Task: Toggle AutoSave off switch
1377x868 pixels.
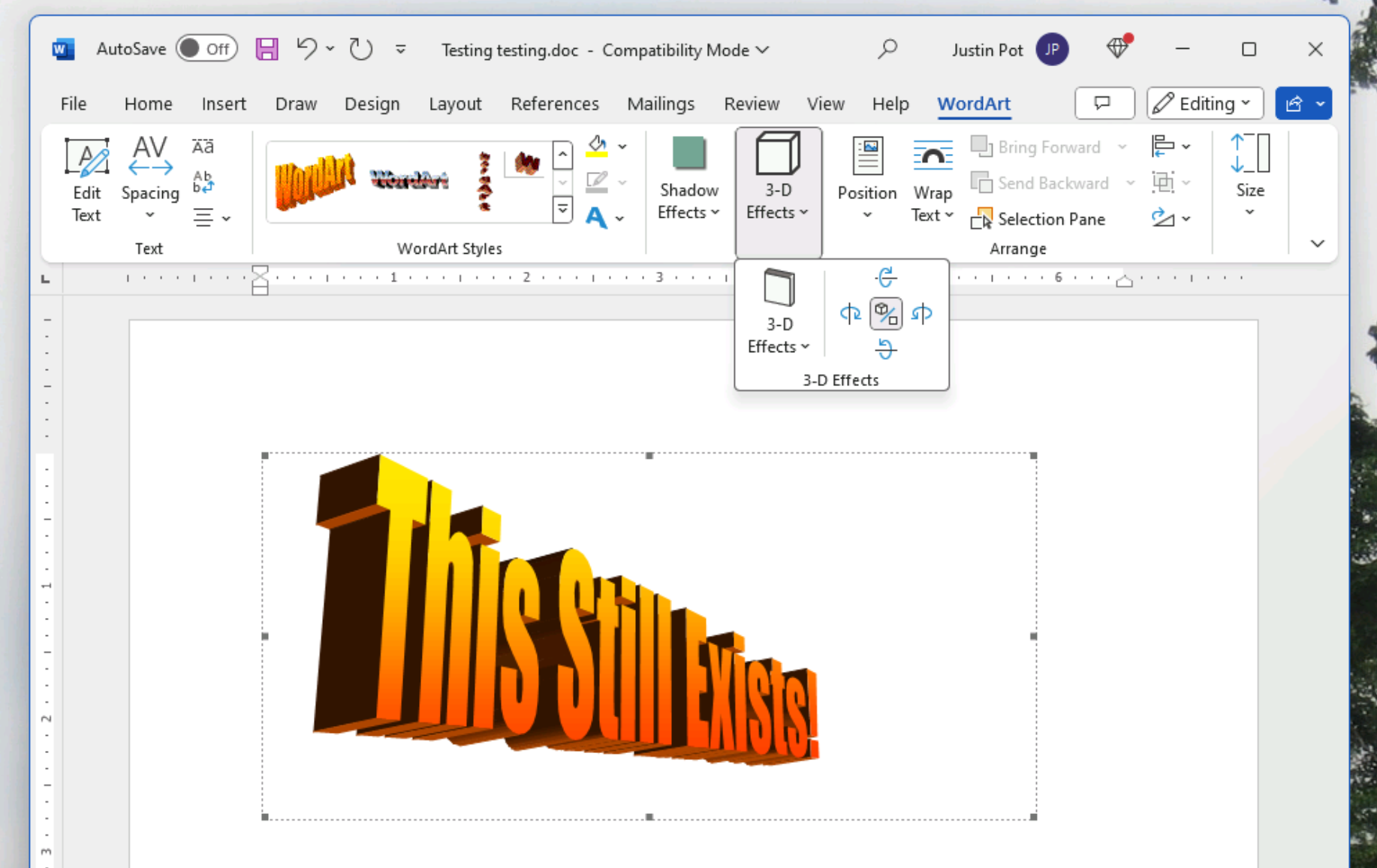Action: 206,48
